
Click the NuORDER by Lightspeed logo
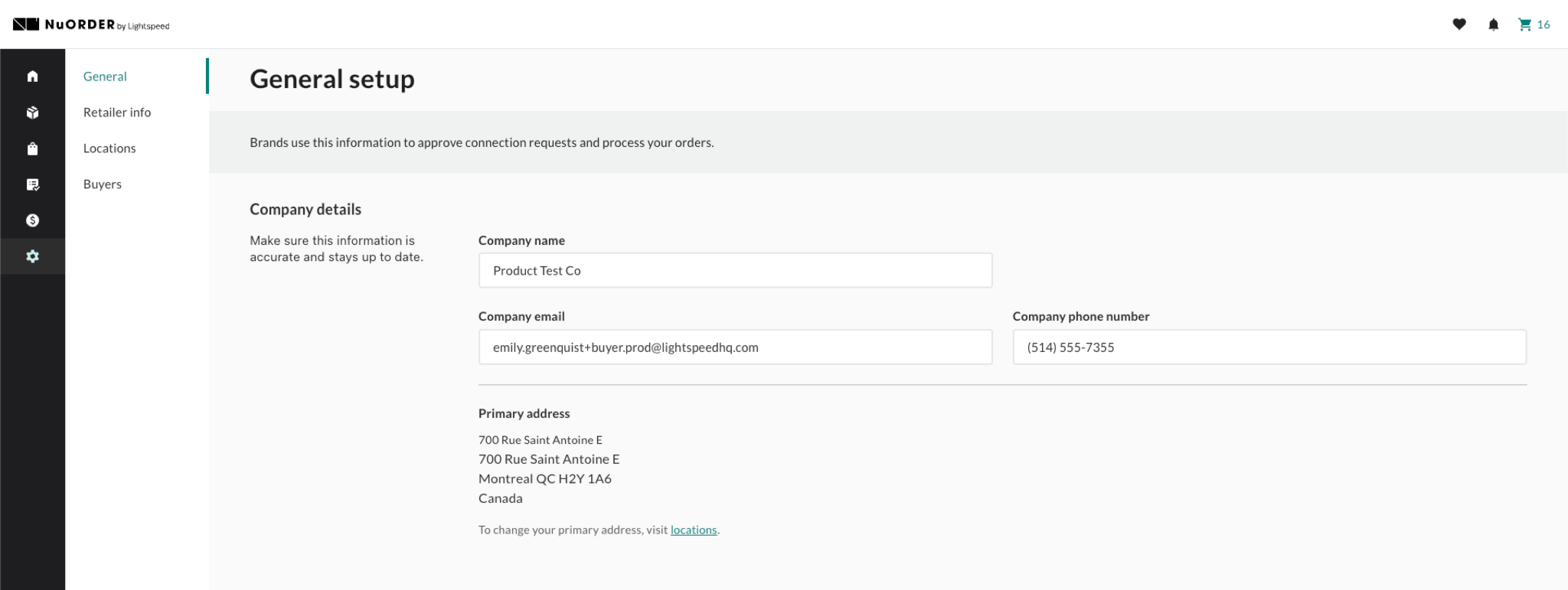click(x=91, y=24)
